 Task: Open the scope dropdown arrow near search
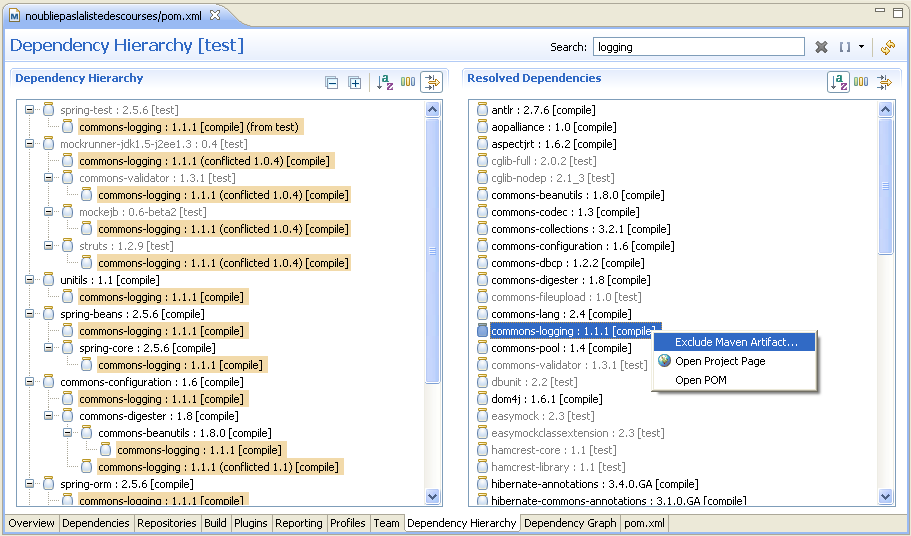(861, 47)
